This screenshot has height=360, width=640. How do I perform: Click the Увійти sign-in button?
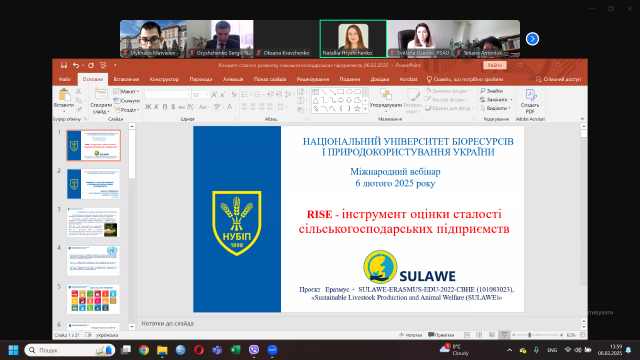[x=495, y=65]
